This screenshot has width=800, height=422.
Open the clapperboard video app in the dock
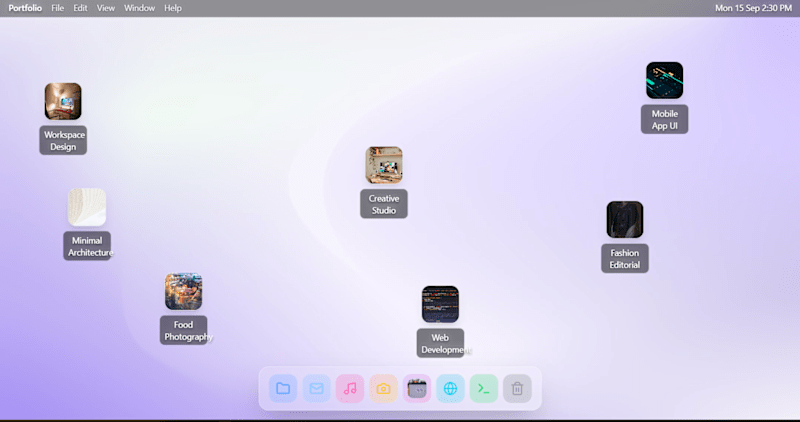point(417,388)
